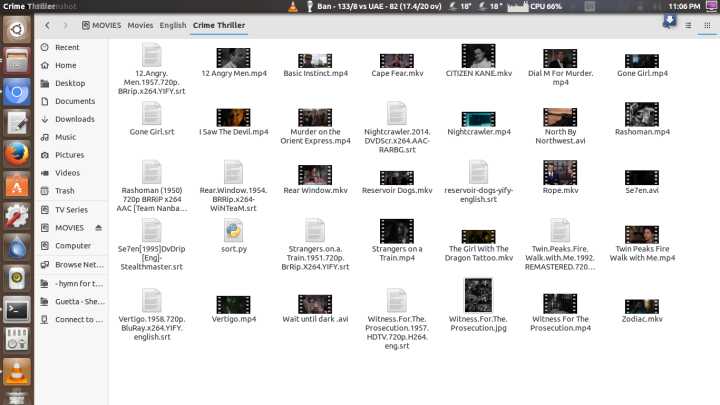Select 12.Angry.Men.1957 srt subtitle file
The image size is (720, 405).
(x=152, y=69)
